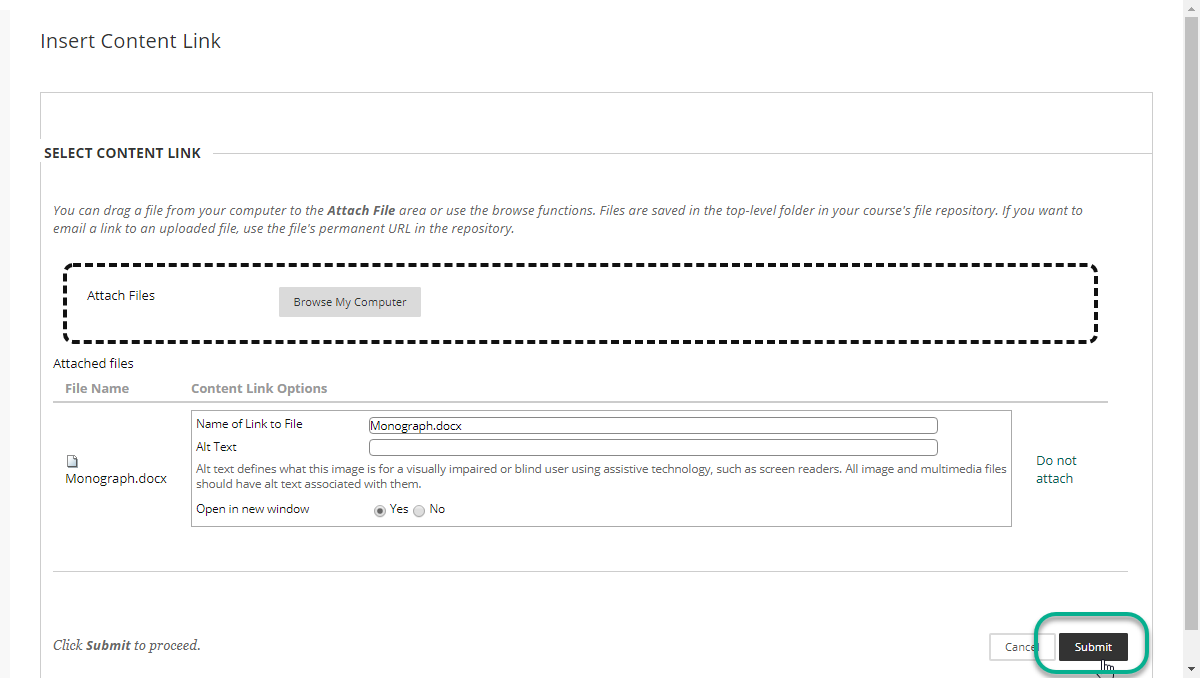Click the Monograph.docx file name text
This screenshot has height=678, width=1200.
point(116,479)
